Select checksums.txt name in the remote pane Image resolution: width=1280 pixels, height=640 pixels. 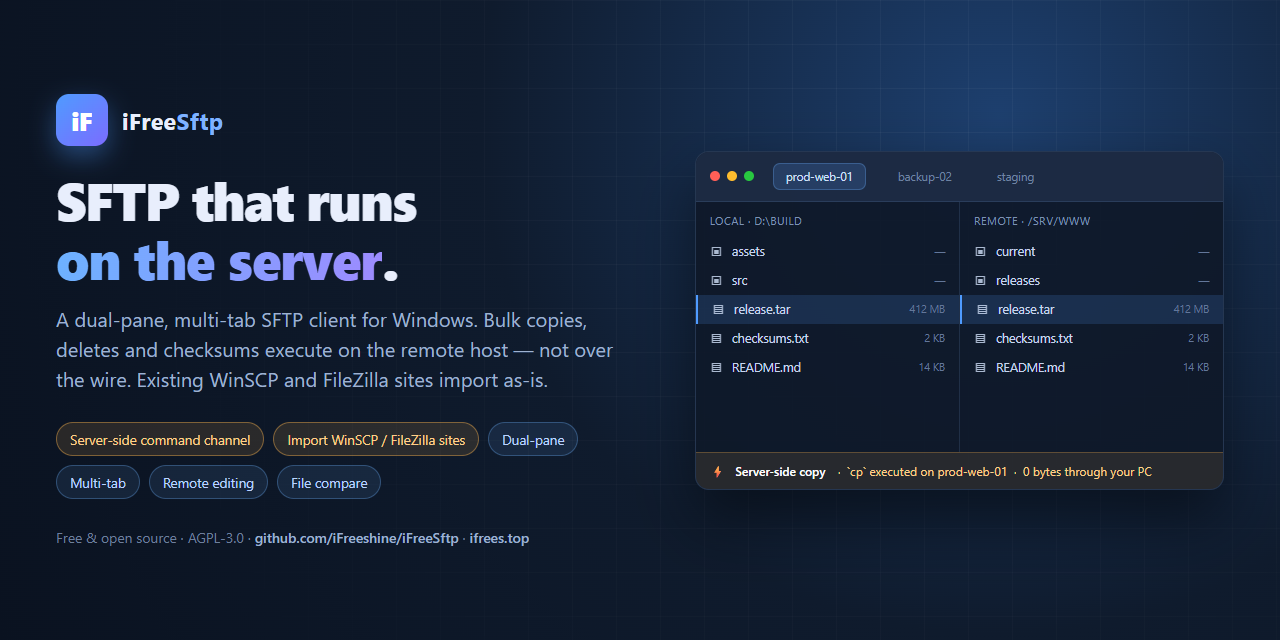pyautogui.click(x=1034, y=339)
